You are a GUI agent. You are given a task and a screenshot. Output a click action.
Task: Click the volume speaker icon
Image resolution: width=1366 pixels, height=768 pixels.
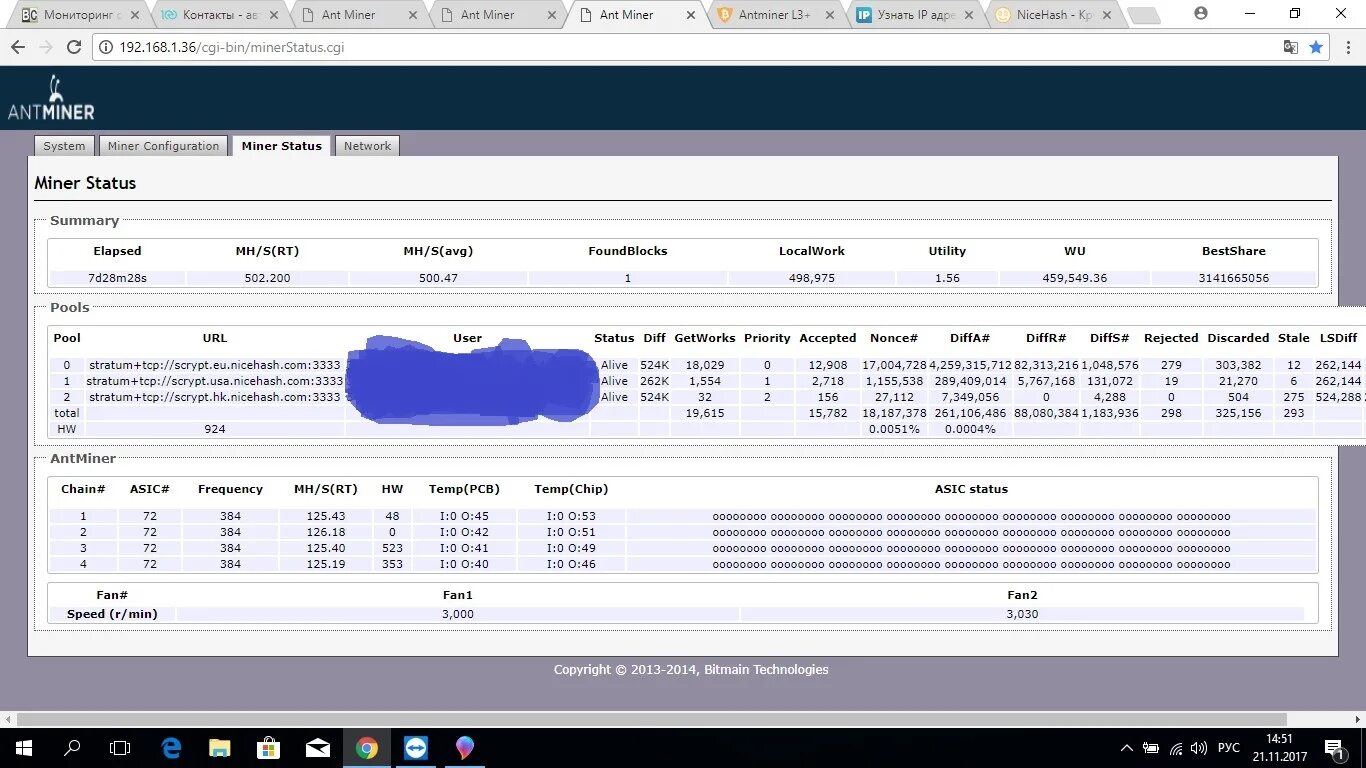click(x=1200, y=748)
